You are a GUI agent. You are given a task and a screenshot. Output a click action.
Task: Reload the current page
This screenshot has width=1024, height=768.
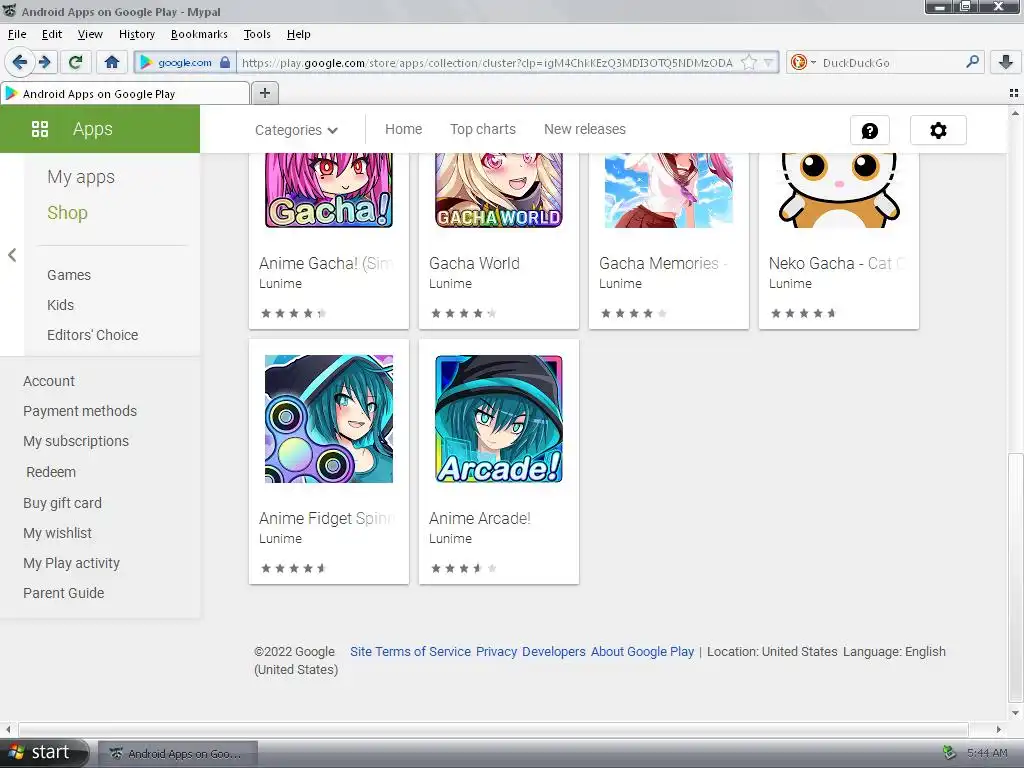tap(75, 63)
